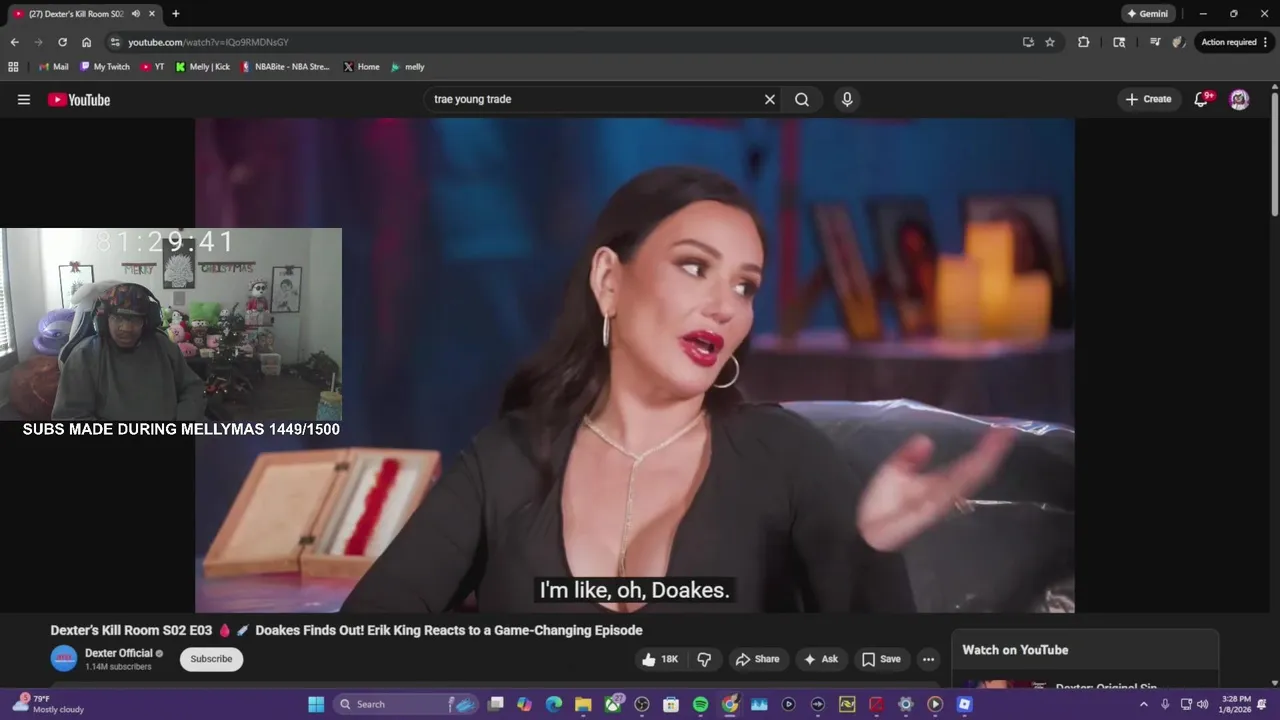Select the youtube.com URL in address bar
Screen dimensions: 1280x720
208,42
